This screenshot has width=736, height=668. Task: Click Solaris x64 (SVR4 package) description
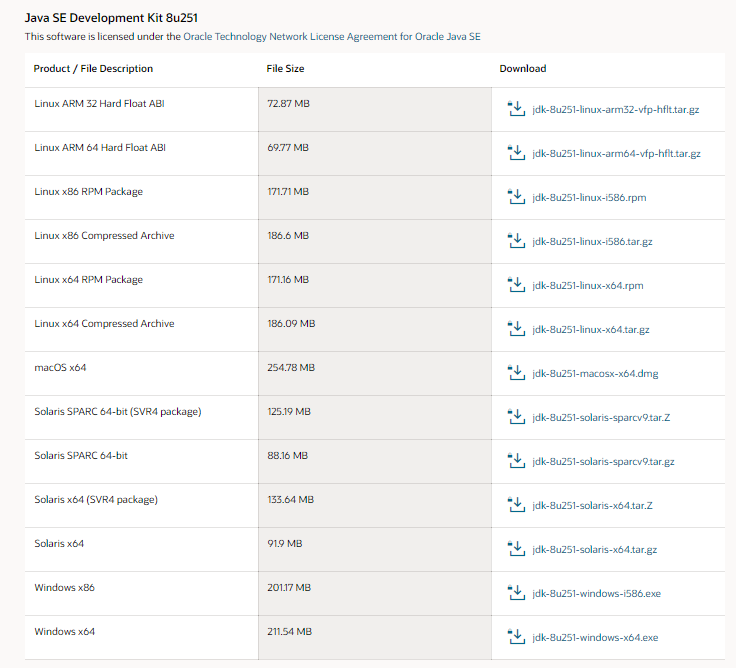click(x=96, y=499)
